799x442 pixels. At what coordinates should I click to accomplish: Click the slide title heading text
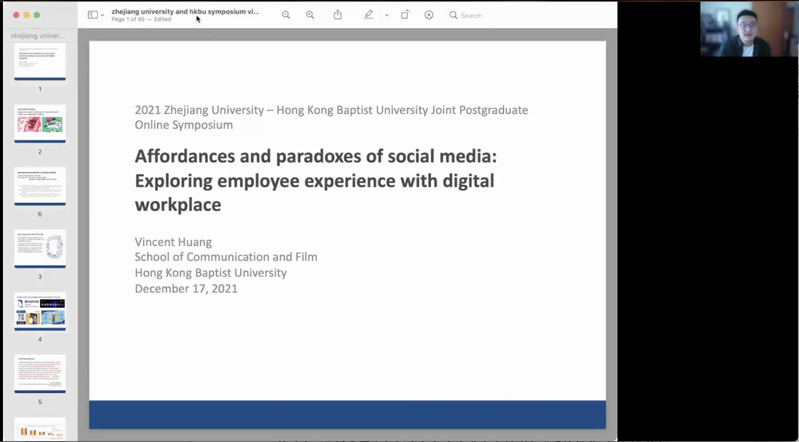pos(315,180)
